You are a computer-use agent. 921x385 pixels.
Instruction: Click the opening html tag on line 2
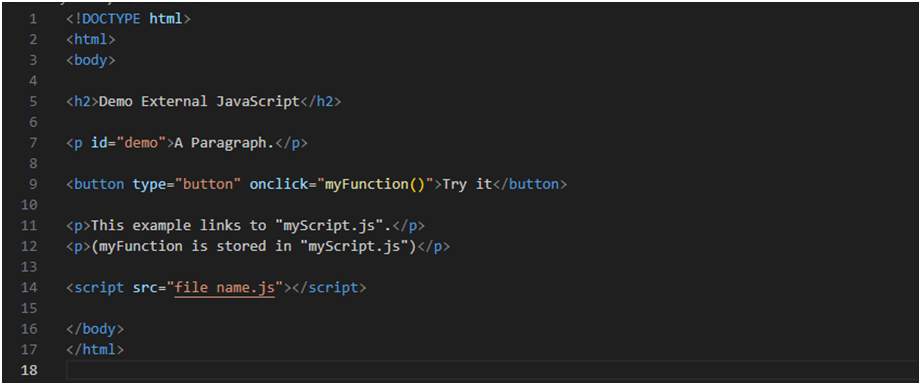tap(90, 39)
